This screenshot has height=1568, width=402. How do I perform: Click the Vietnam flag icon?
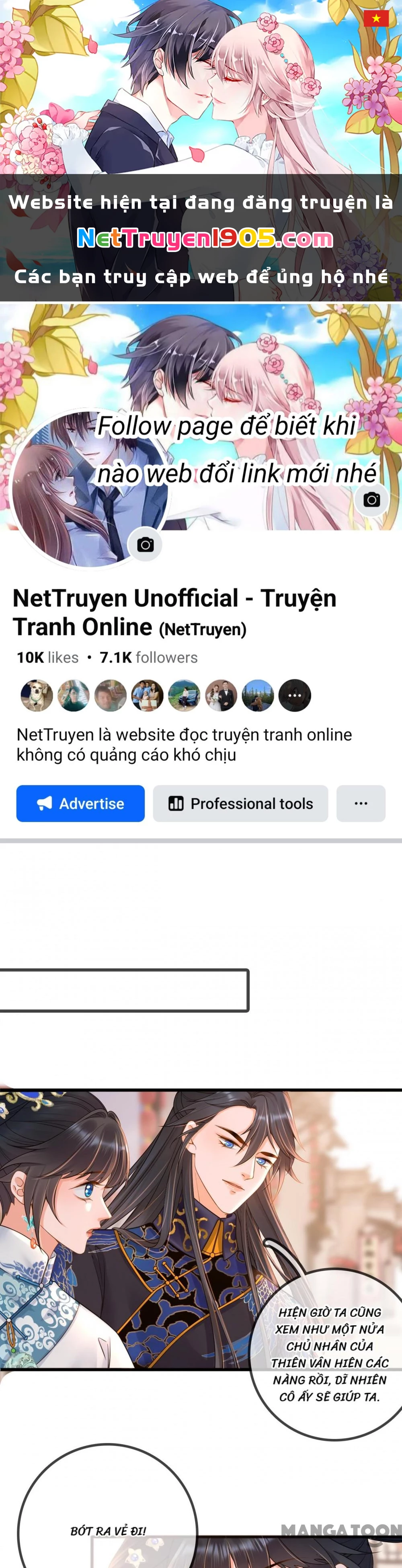coord(376,18)
